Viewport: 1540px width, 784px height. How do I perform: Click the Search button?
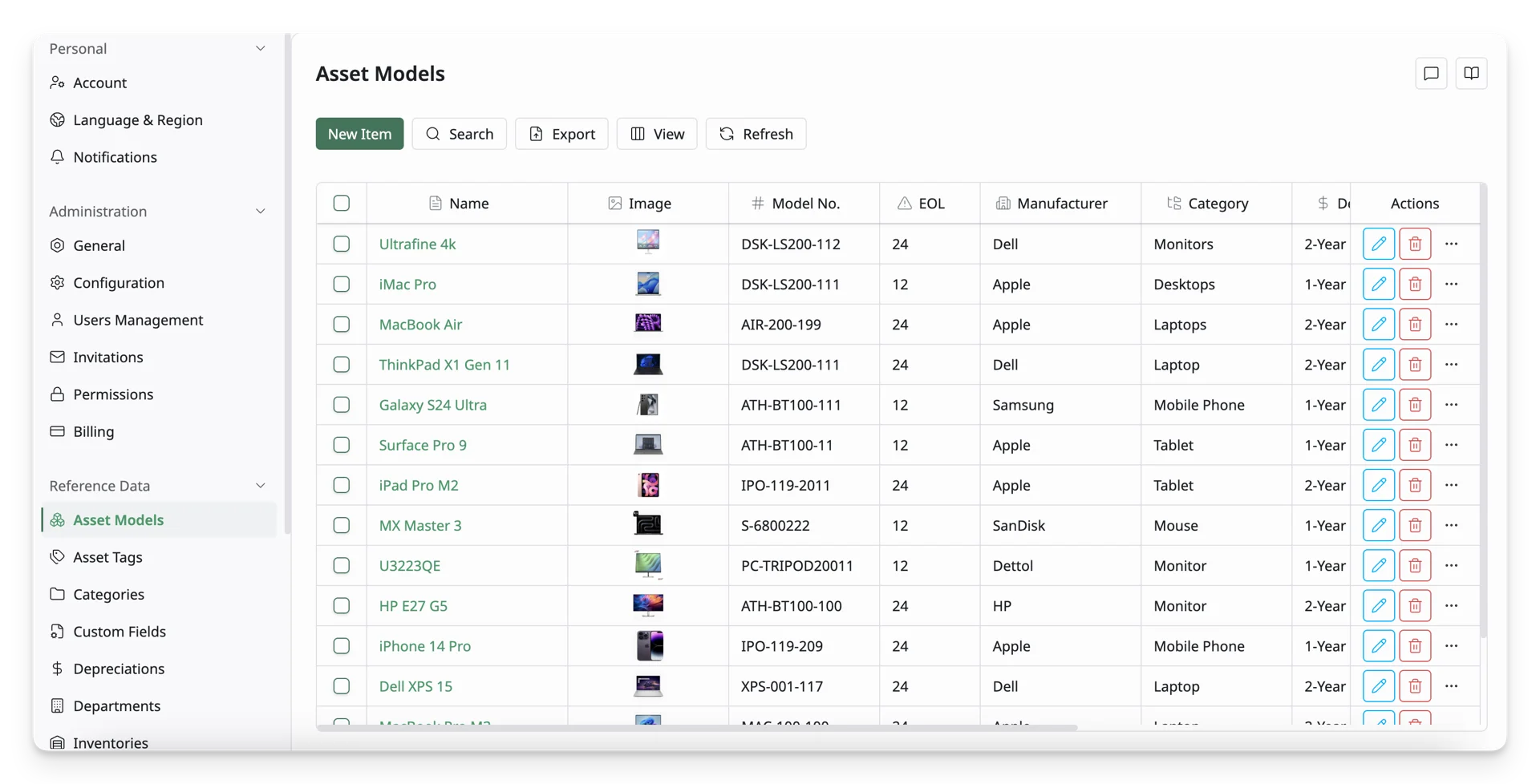[459, 134]
